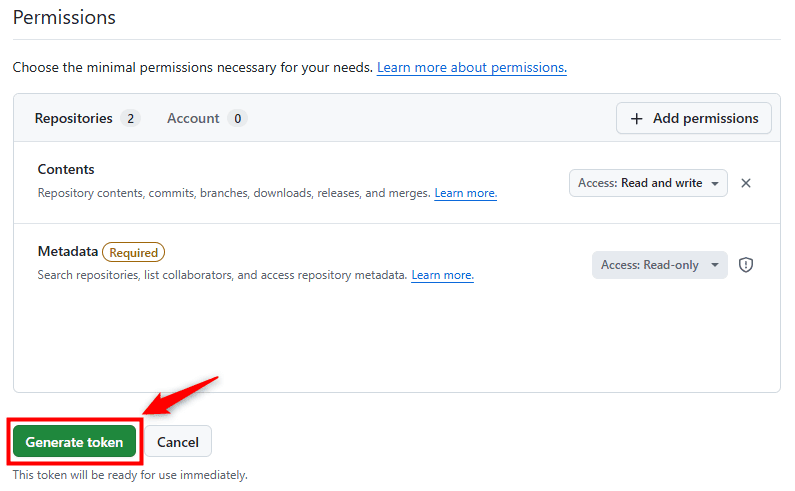Image resolution: width=795 pixels, height=491 pixels.
Task: Click the Add permissions button
Action: [x=694, y=118]
